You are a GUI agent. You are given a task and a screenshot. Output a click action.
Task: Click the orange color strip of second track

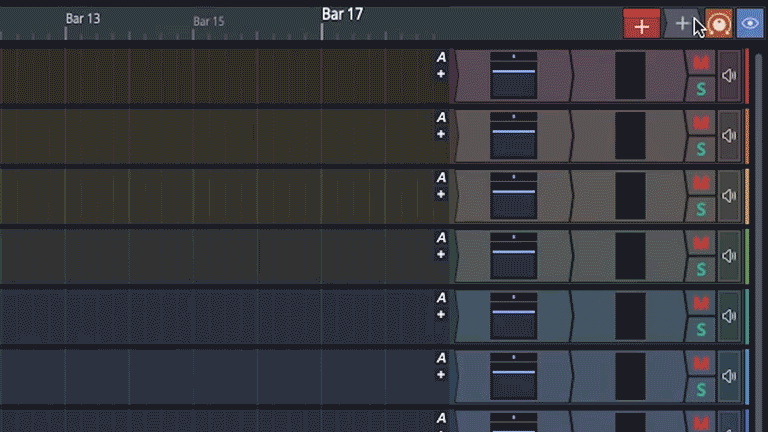pos(747,136)
